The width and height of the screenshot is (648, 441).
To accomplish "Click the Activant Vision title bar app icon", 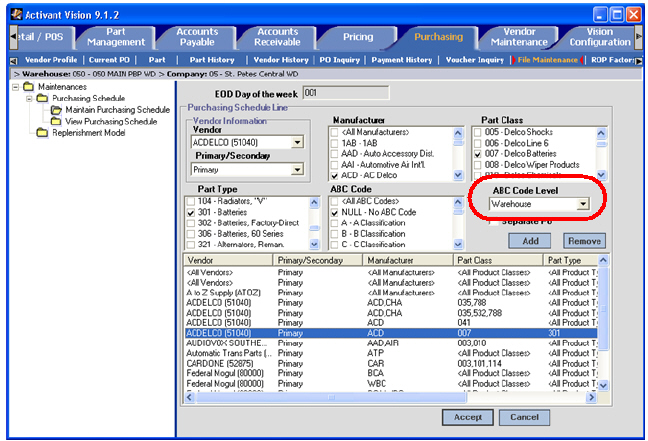I will 17,14.
